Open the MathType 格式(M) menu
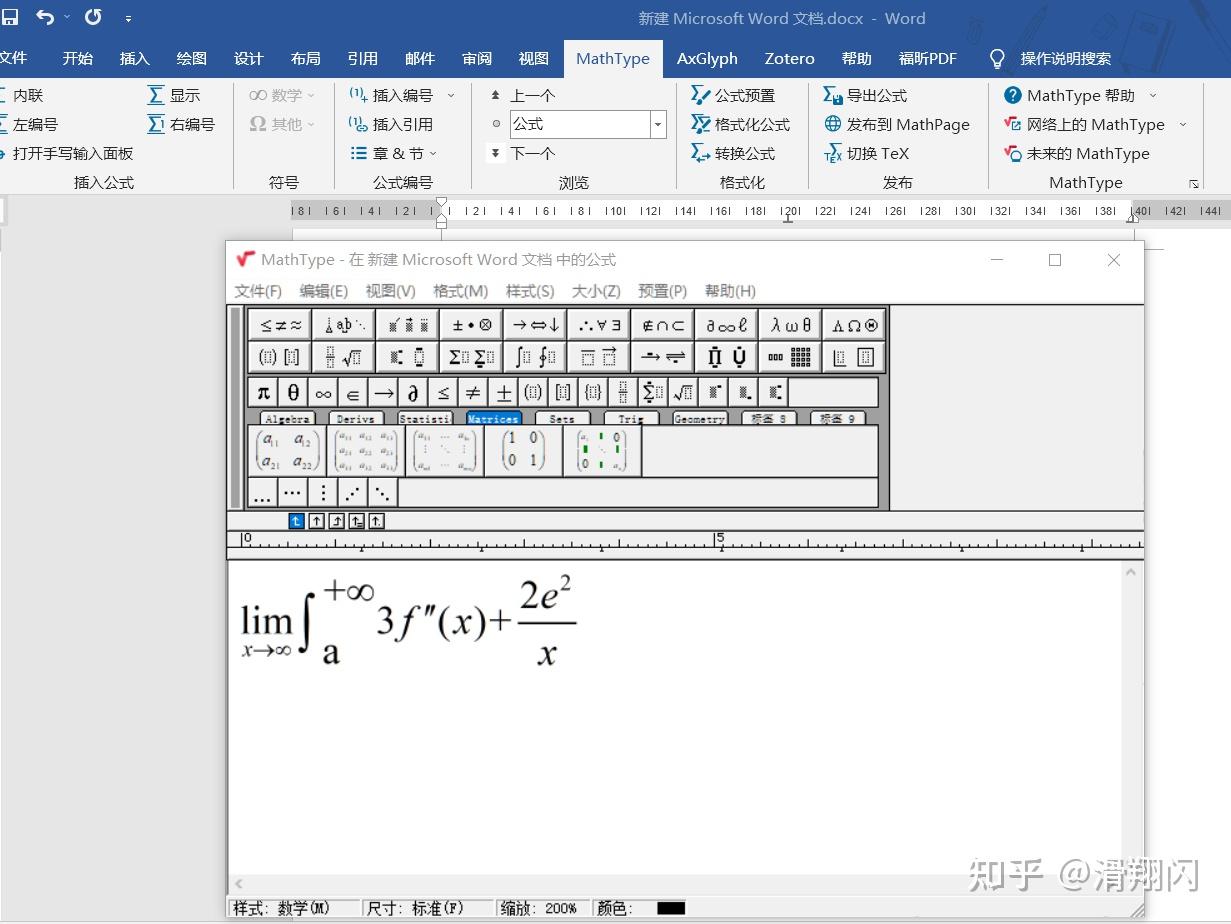1231x924 pixels. click(460, 291)
